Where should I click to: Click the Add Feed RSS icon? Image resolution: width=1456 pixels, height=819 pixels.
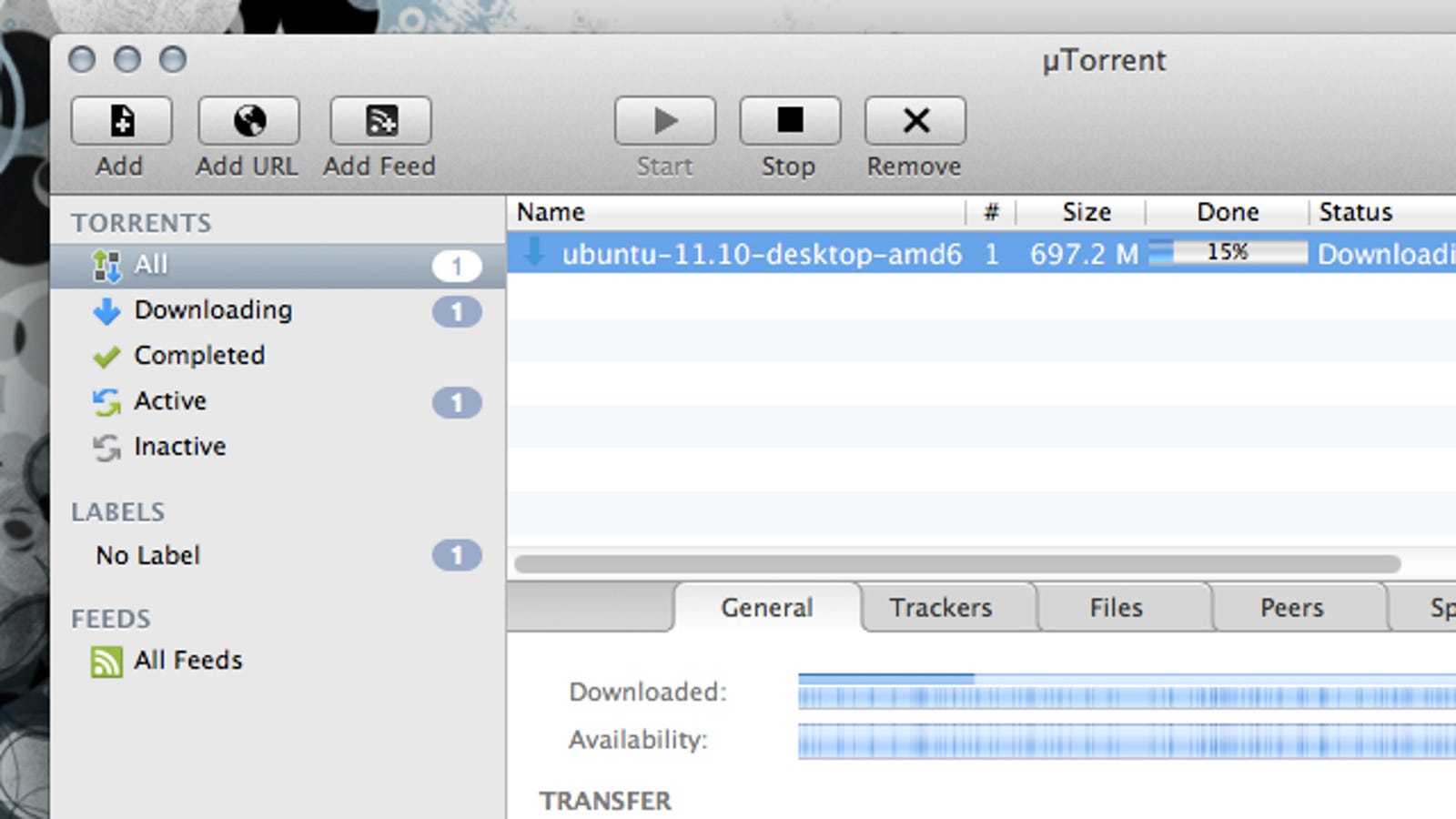[380, 121]
